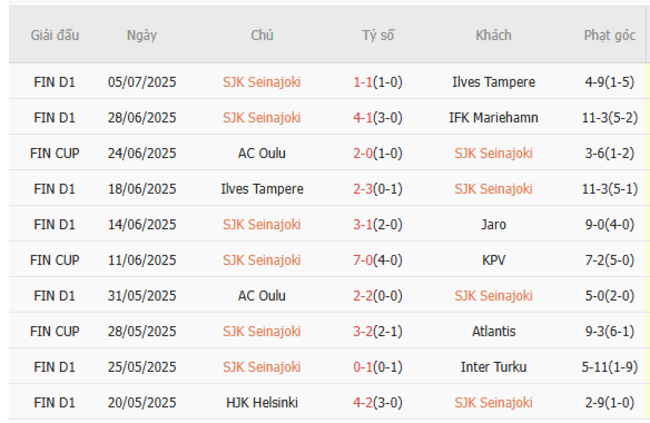Click the Phạt góc column header
The height and width of the screenshot is (423, 650).
[609, 35]
